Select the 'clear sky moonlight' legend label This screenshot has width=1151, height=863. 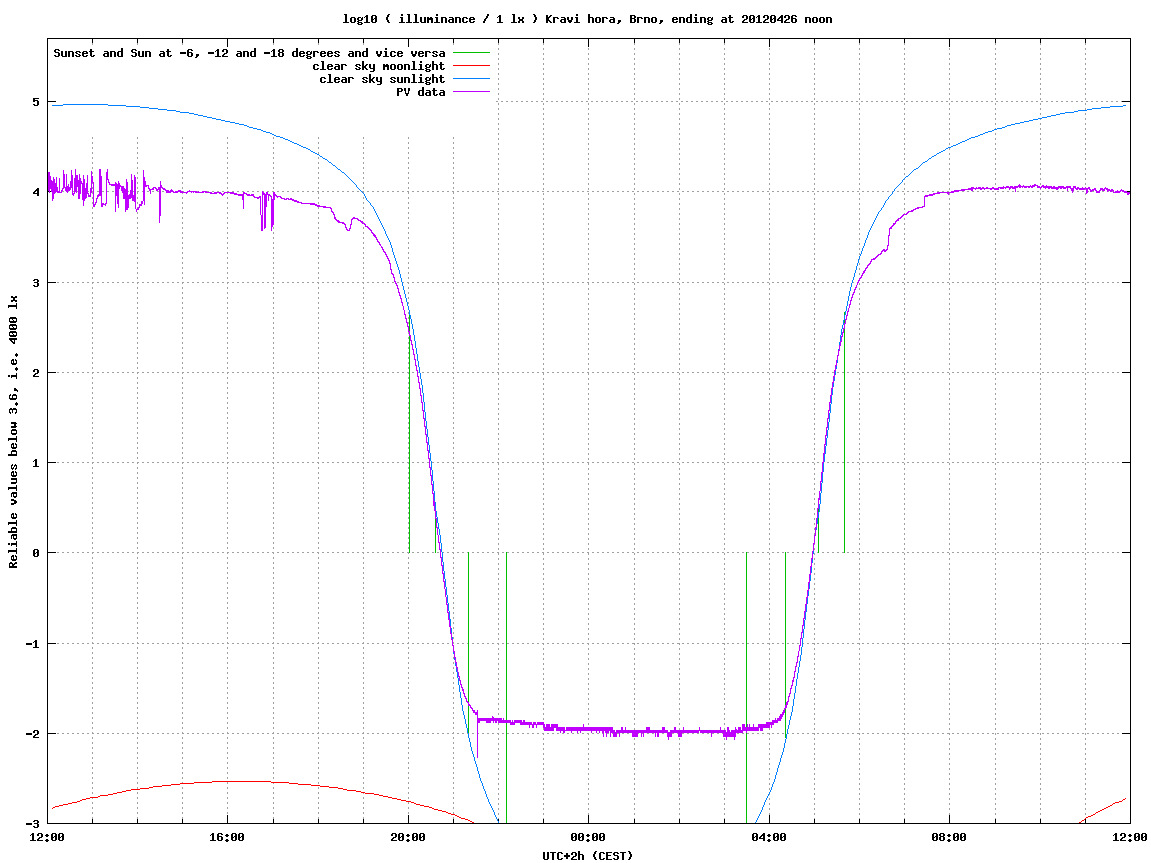click(x=379, y=66)
